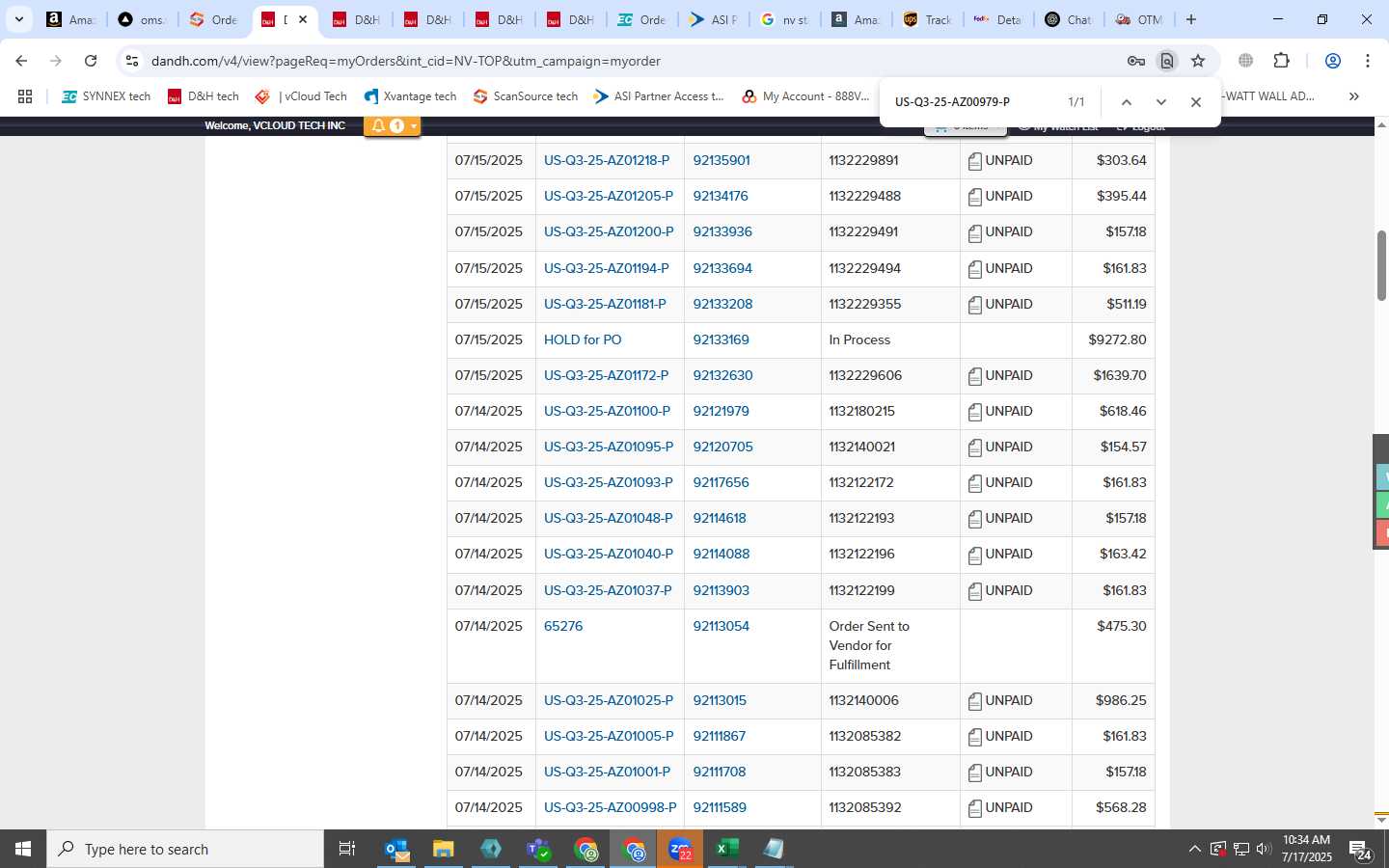The height and width of the screenshot is (868, 1389).
Task: Open Zoom from the taskbar
Action: pyautogui.click(x=680, y=849)
